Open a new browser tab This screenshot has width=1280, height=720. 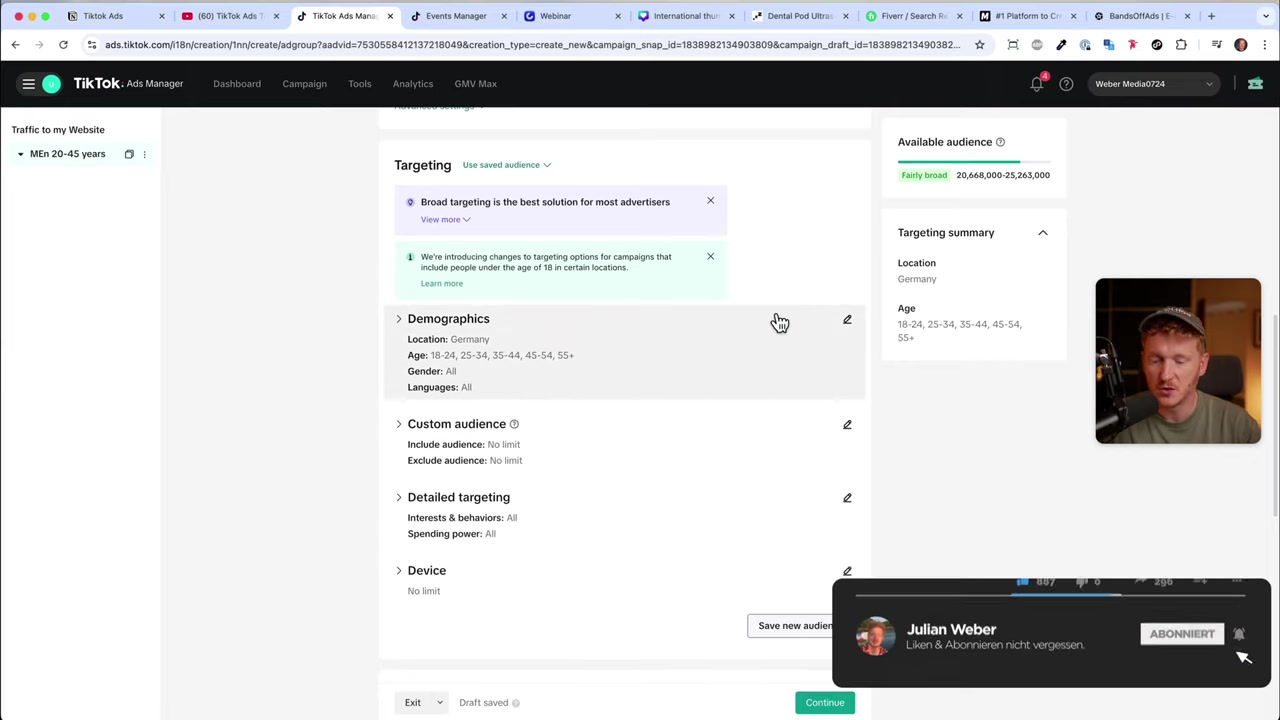1211,16
